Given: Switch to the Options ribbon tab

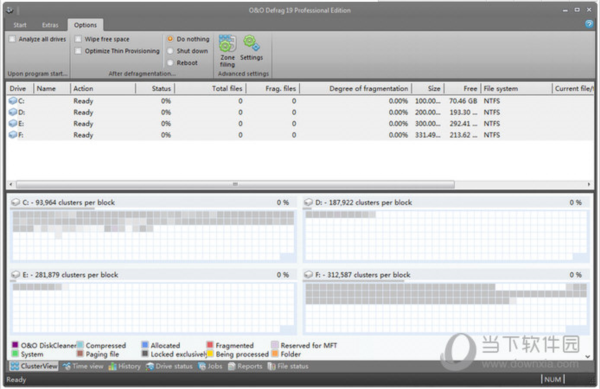Looking at the screenshot, I should tap(85, 25).
